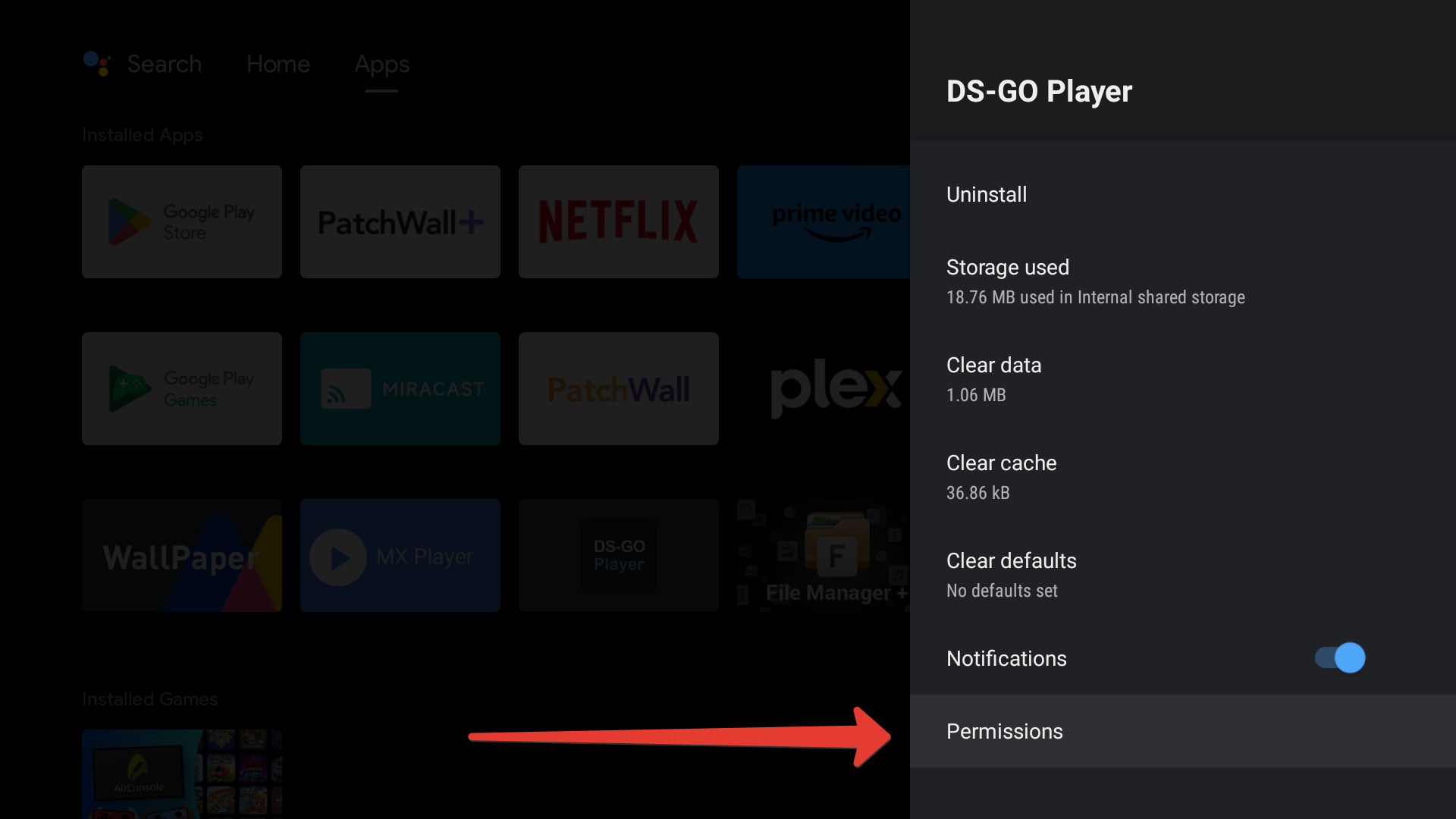Image resolution: width=1456 pixels, height=819 pixels.
Task: Open Miracast app
Action: pos(400,389)
